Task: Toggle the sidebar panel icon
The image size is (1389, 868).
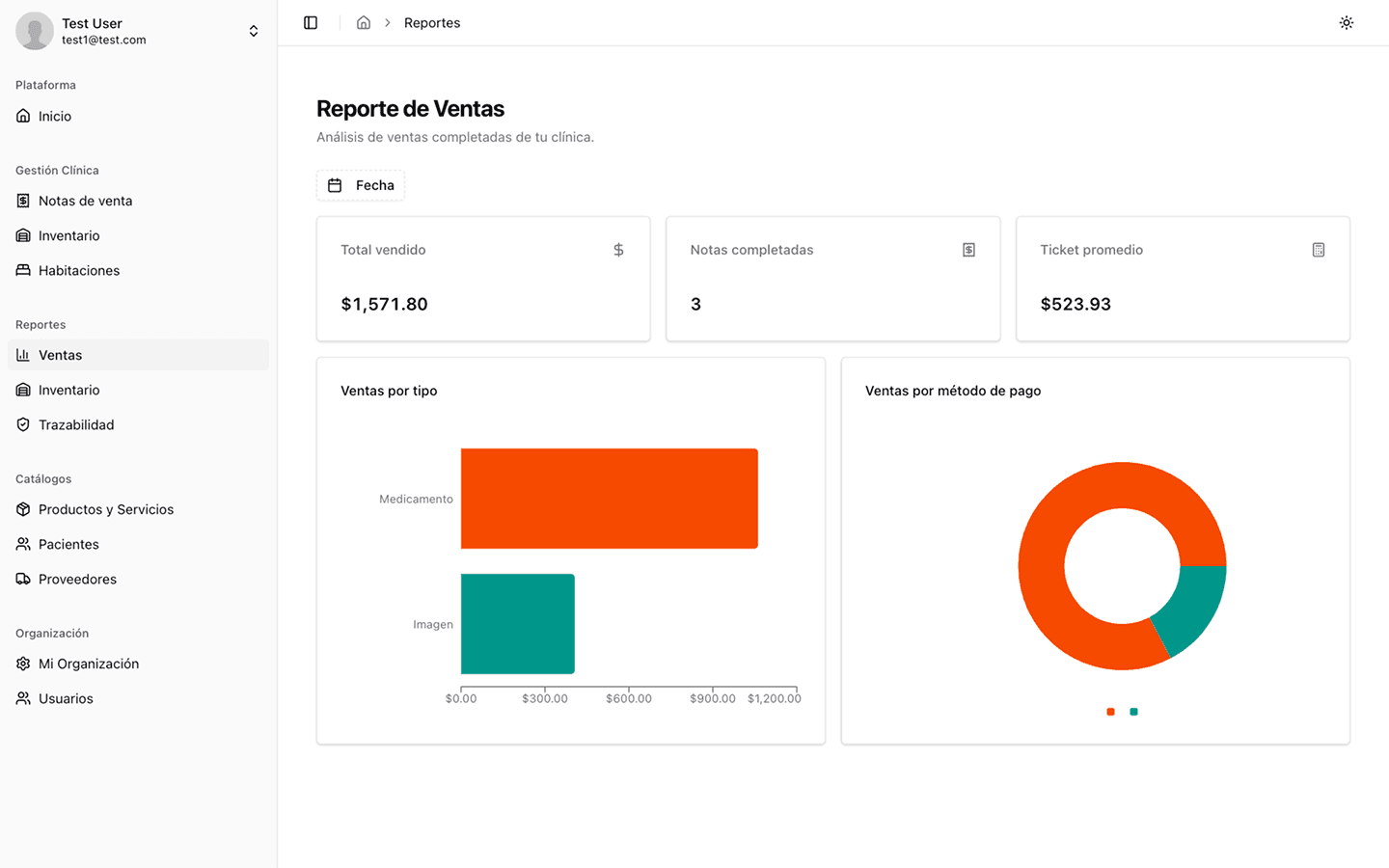Action: [311, 23]
